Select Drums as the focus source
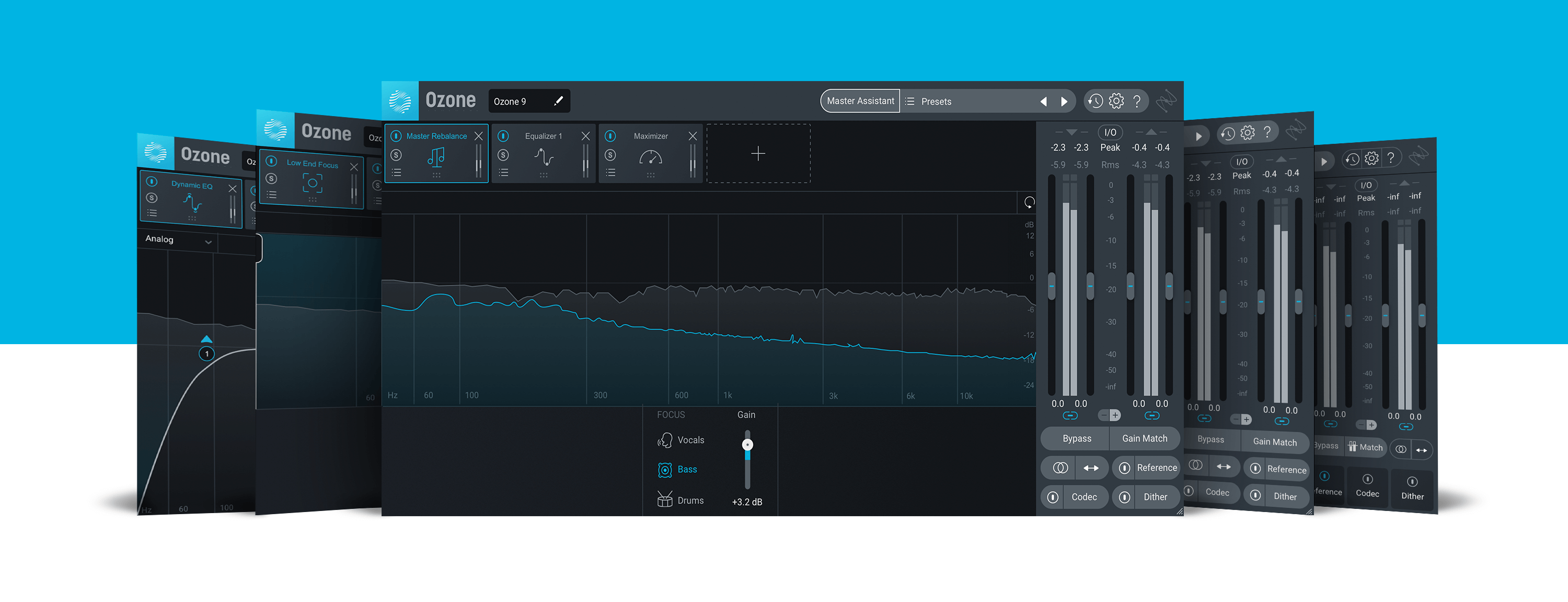1568x602 pixels. pos(681,499)
